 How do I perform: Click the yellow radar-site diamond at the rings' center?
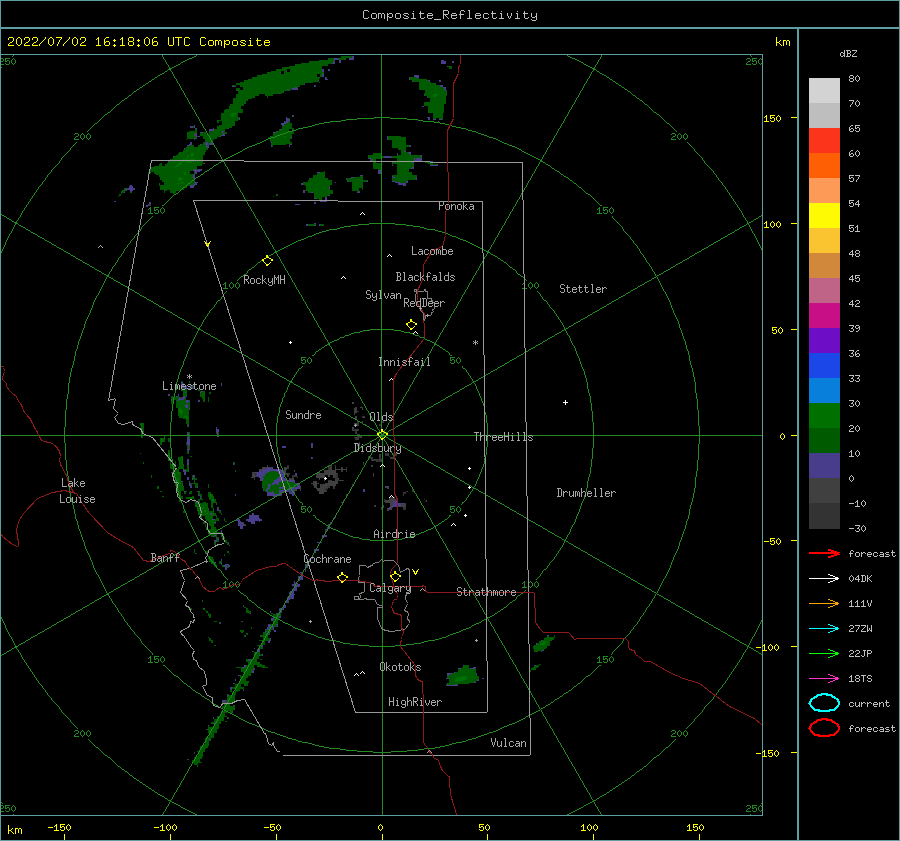point(382,435)
